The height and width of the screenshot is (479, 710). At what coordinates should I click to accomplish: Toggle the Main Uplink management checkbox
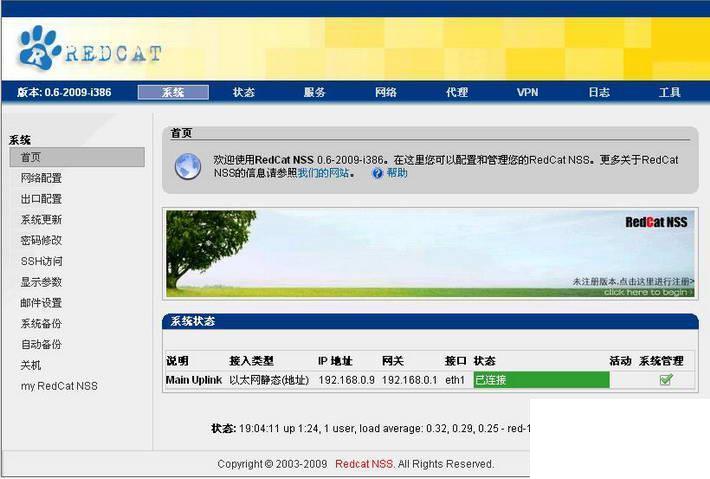click(666, 379)
